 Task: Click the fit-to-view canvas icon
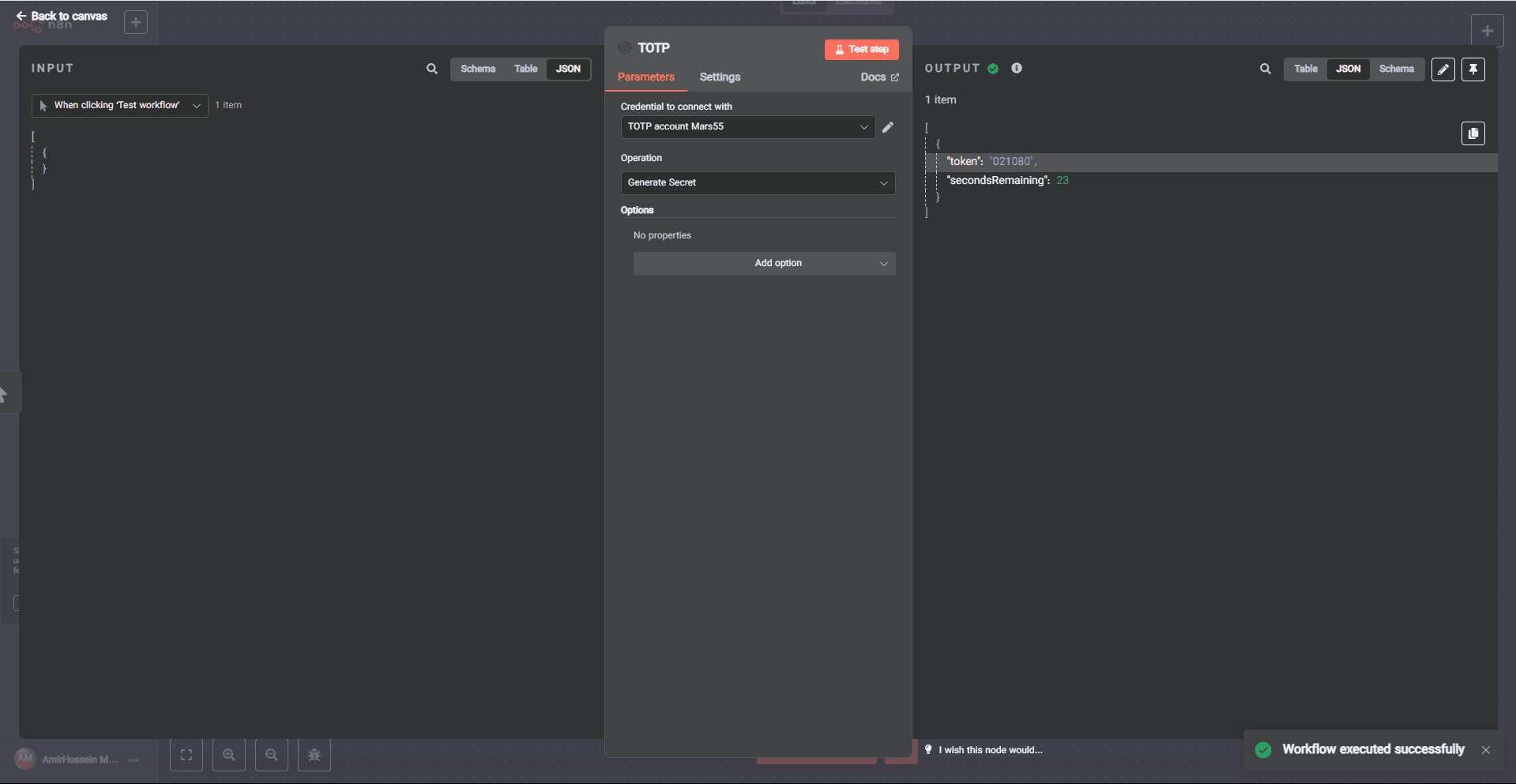pos(186,755)
